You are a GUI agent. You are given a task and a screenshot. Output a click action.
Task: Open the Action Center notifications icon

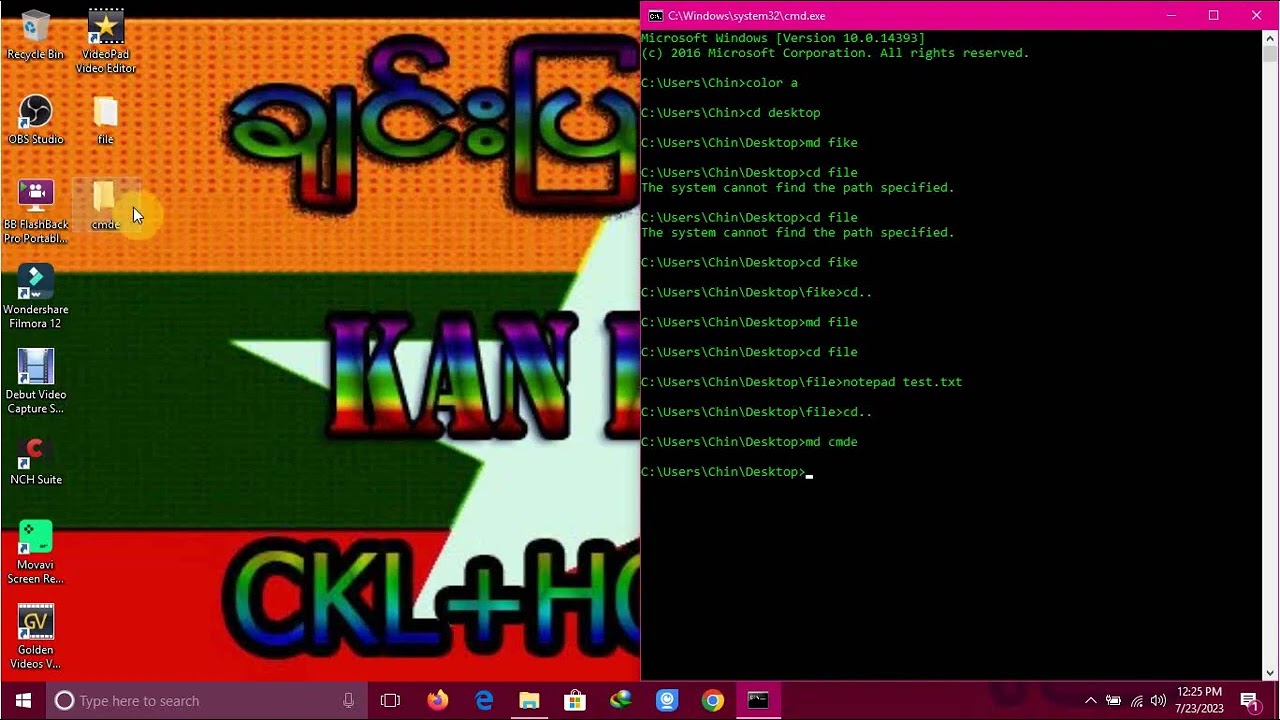click(1250, 700)
